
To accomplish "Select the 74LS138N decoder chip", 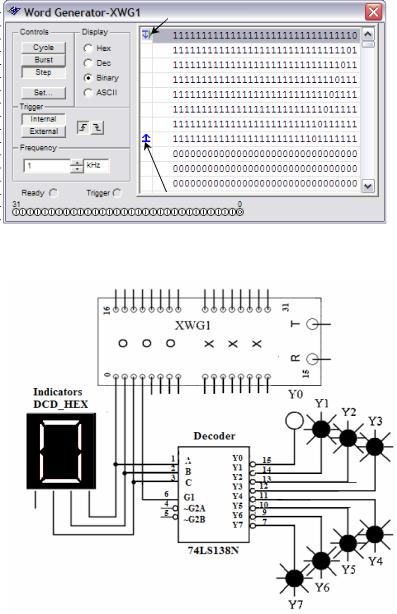I will click(214, 494).
